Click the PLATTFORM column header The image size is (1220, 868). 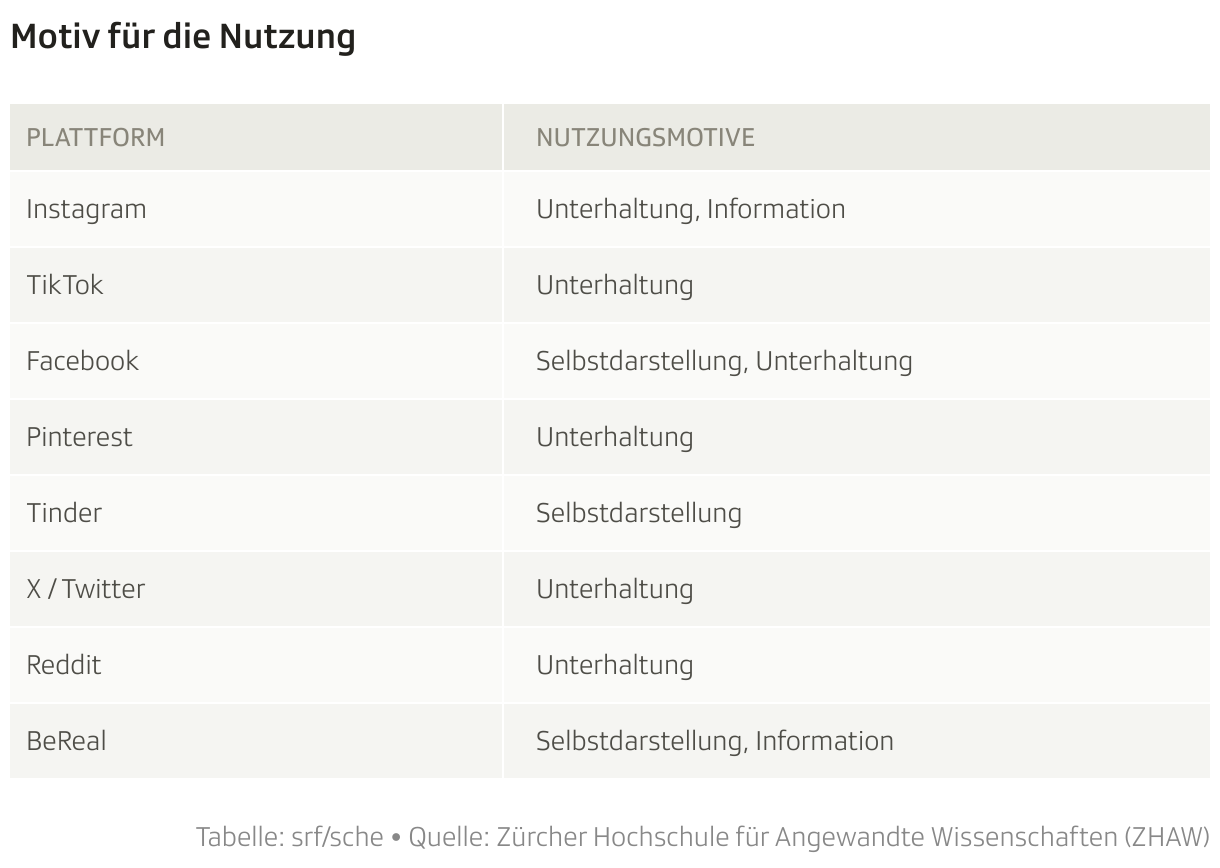click(256, 137)
